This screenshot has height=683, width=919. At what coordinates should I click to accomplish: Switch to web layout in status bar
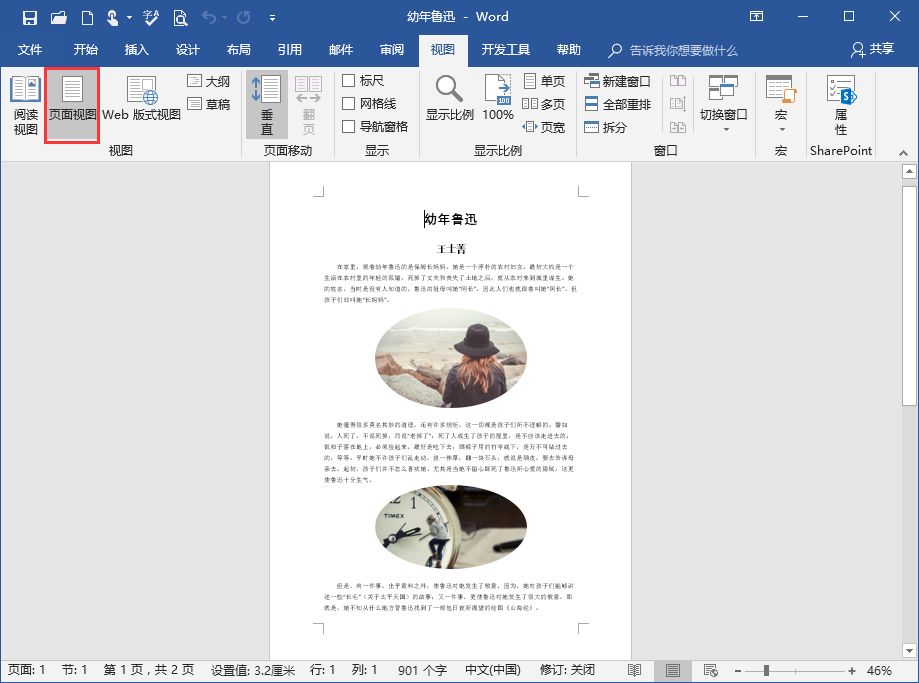pyautogui.click(x=710, y=670)
